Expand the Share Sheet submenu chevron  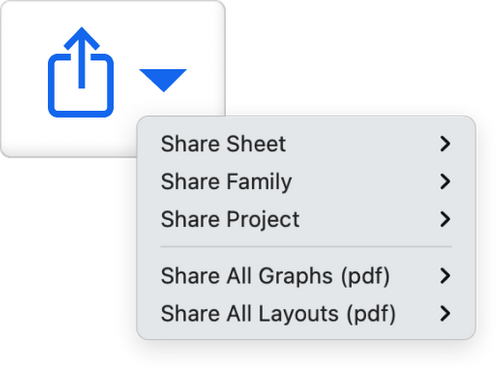tap(445, 144)
